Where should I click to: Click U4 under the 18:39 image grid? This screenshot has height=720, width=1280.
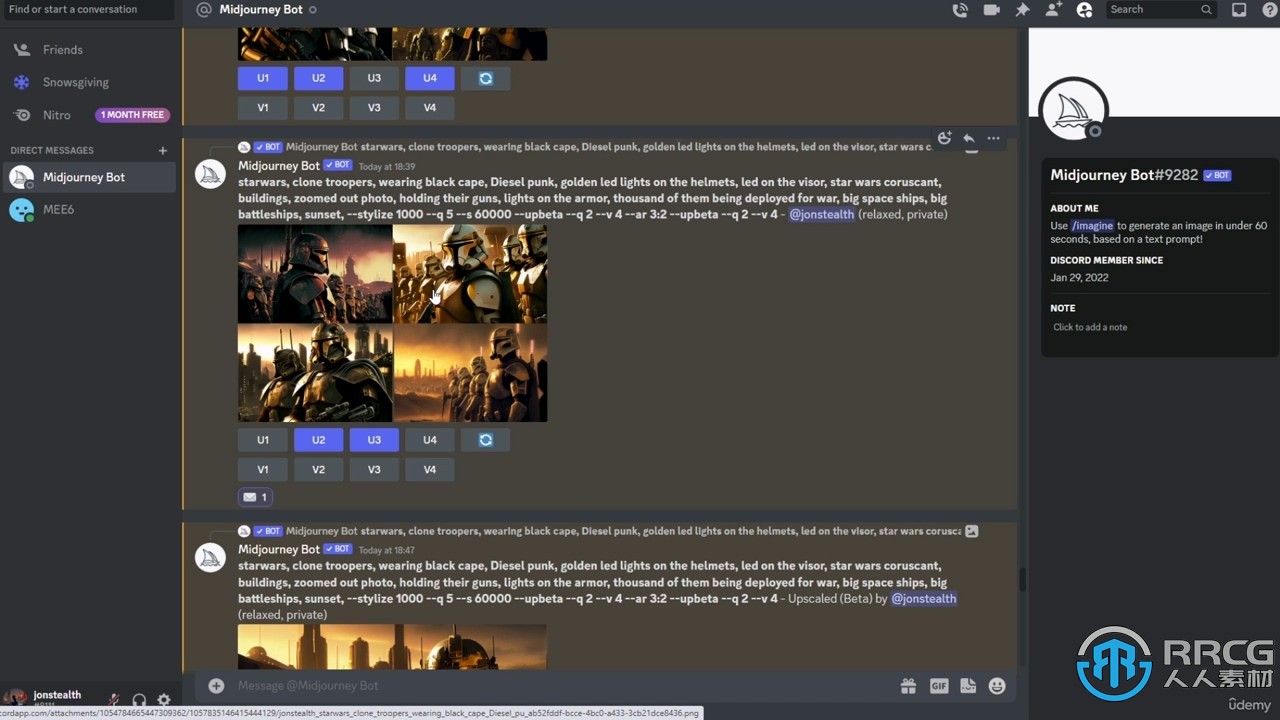430,440
